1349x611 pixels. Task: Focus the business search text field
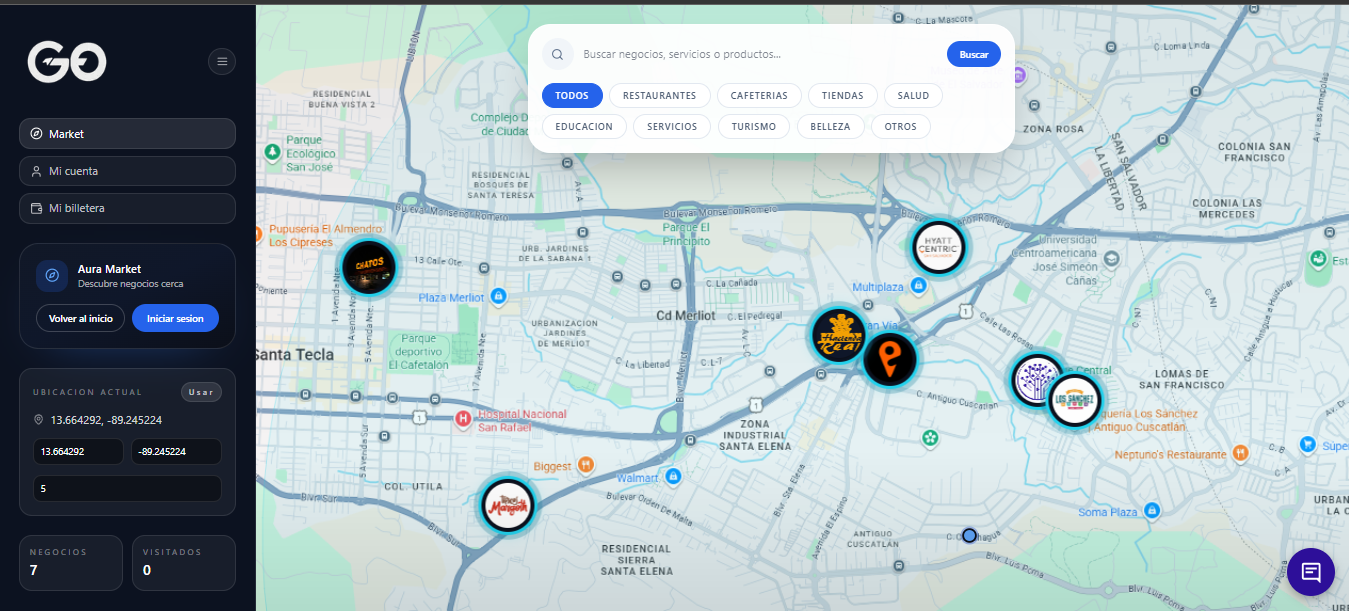click(x=758, y=55)
